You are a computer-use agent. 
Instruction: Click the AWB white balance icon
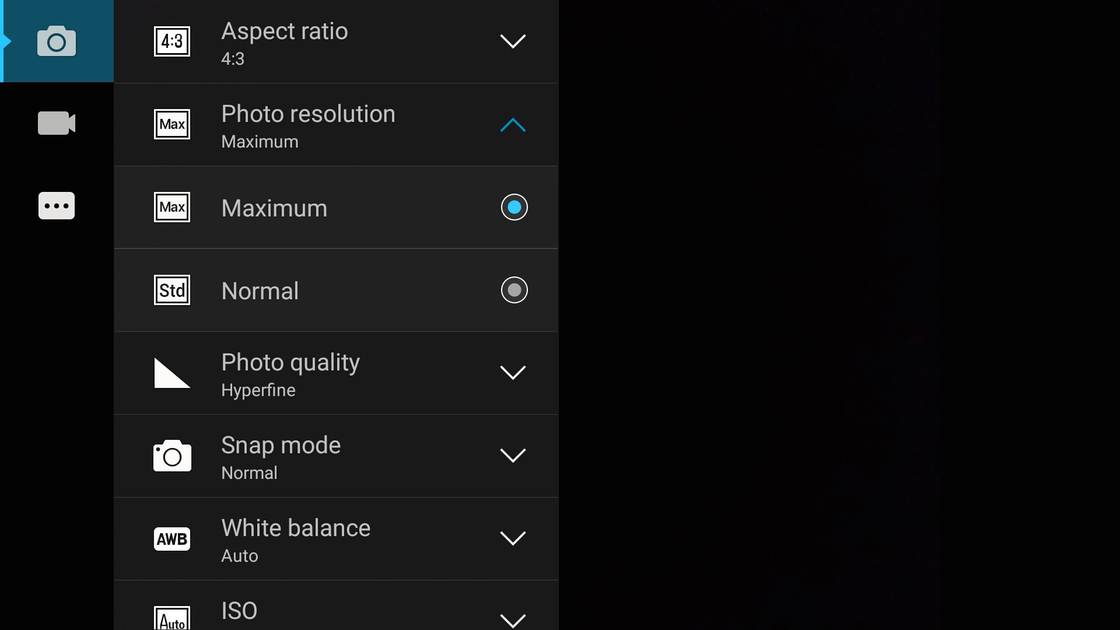(x=172, y=539)
